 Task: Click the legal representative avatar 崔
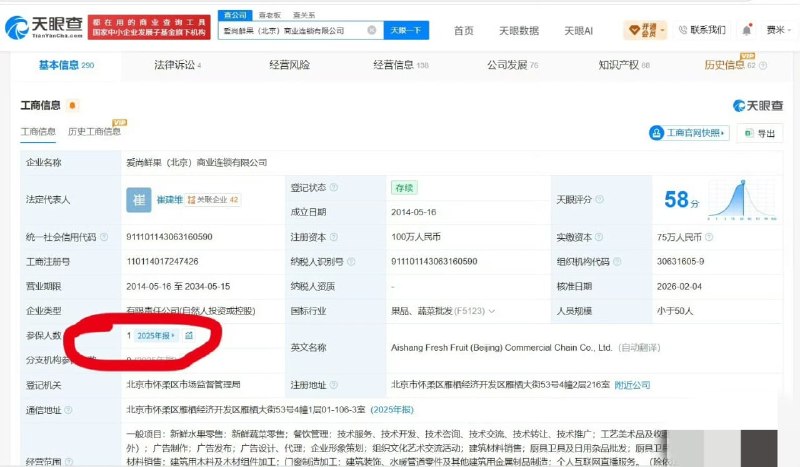pyautogui.click(x=139, y=200)
